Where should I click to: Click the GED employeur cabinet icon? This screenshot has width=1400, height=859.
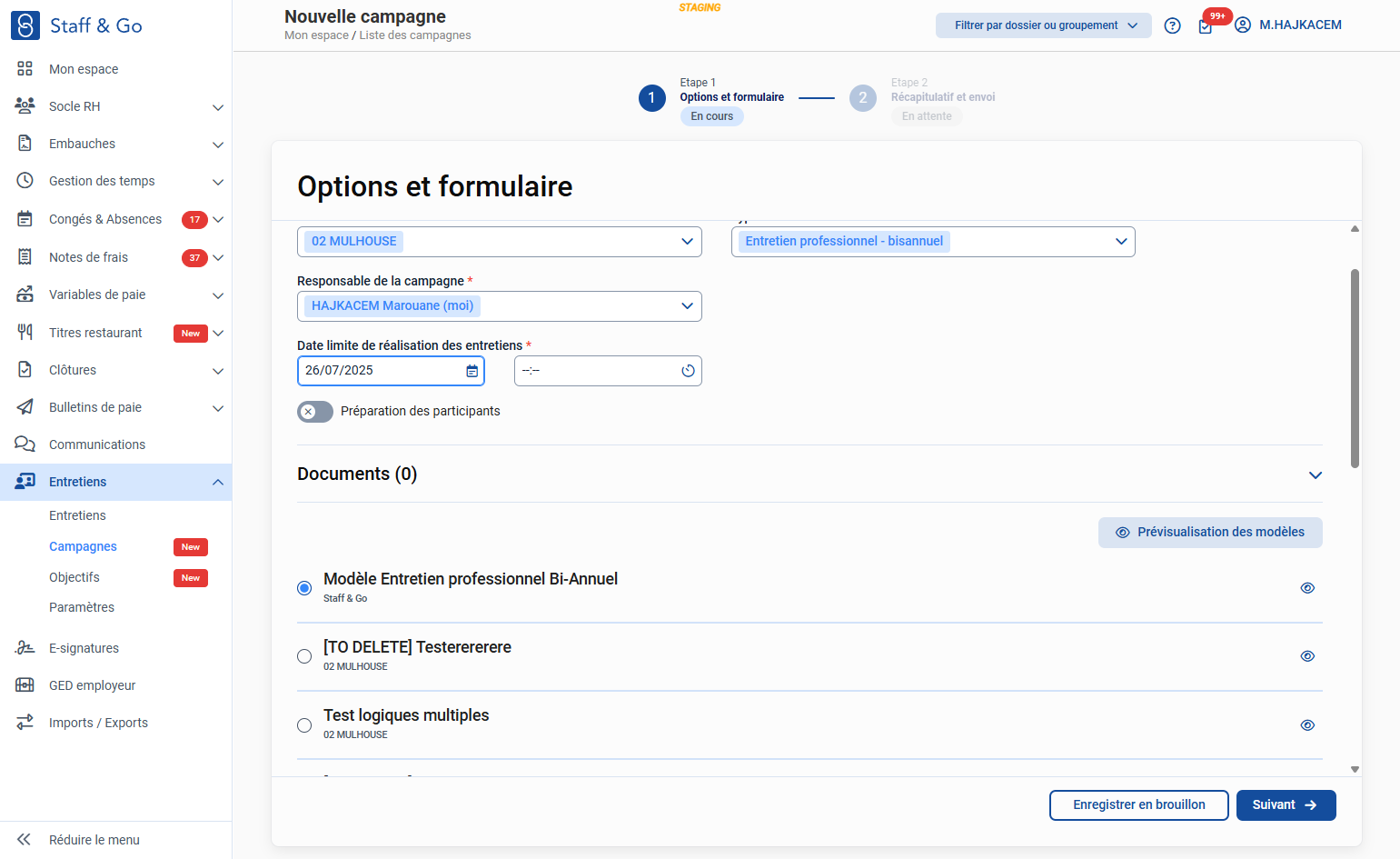[25, 685]
